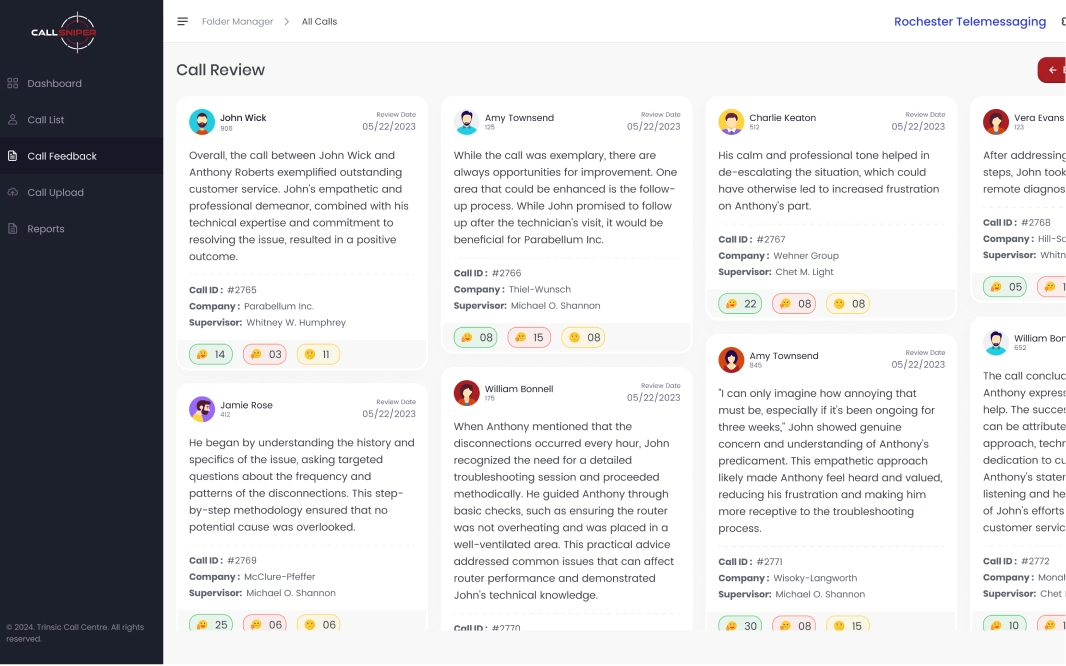Open John Wick's avatar
The image size is (1066, 666).
pyautogui.click(x=202, y=122)
